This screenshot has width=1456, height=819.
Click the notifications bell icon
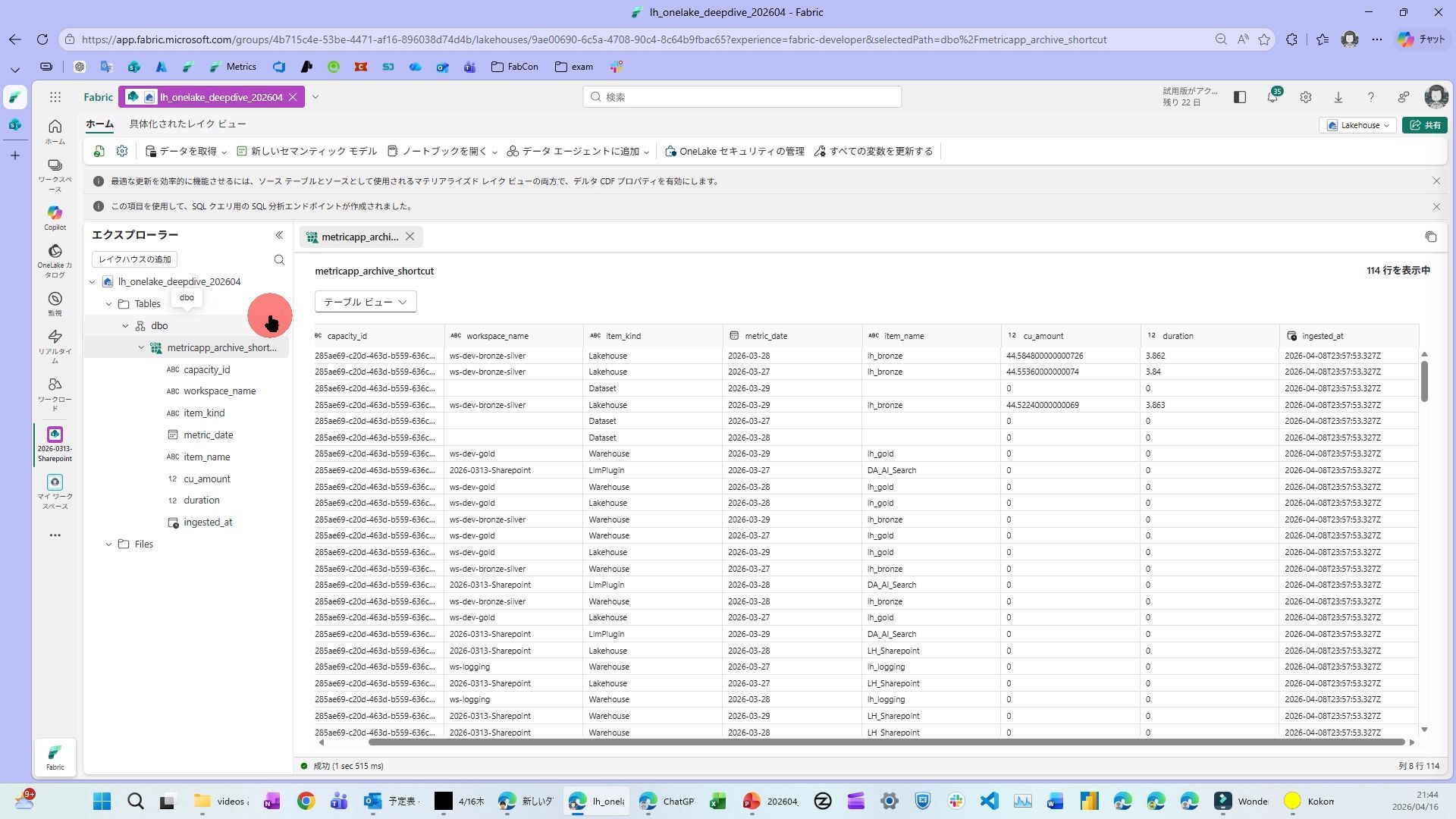[x=1272, y=97]
